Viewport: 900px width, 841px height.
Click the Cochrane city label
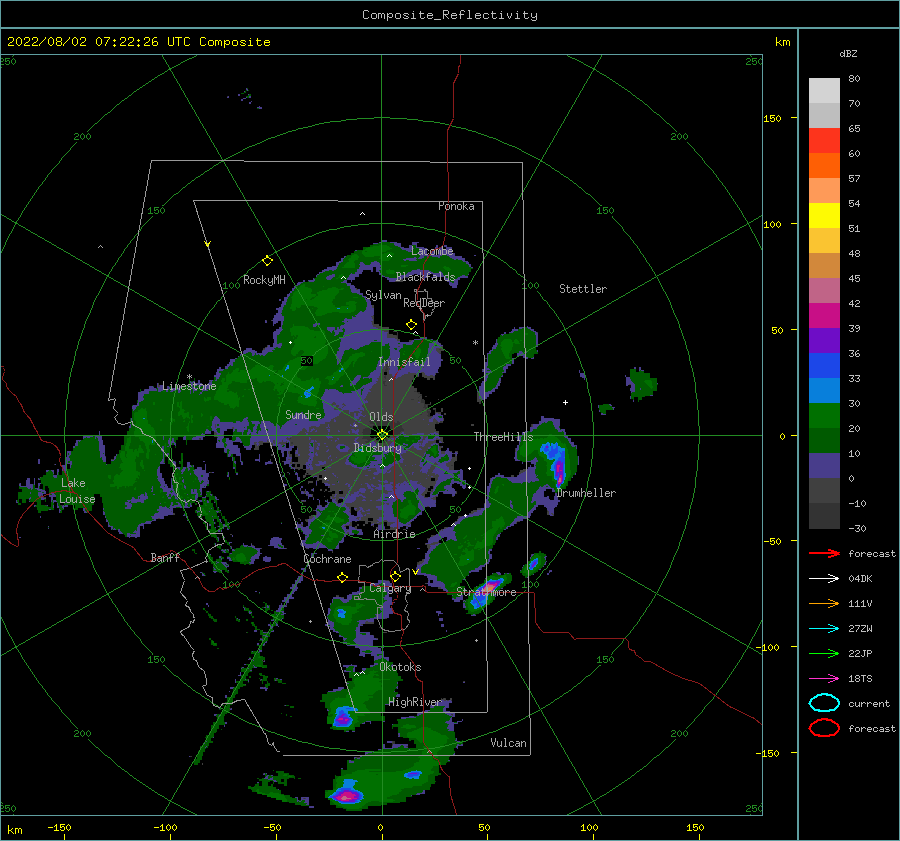[327, 559]
